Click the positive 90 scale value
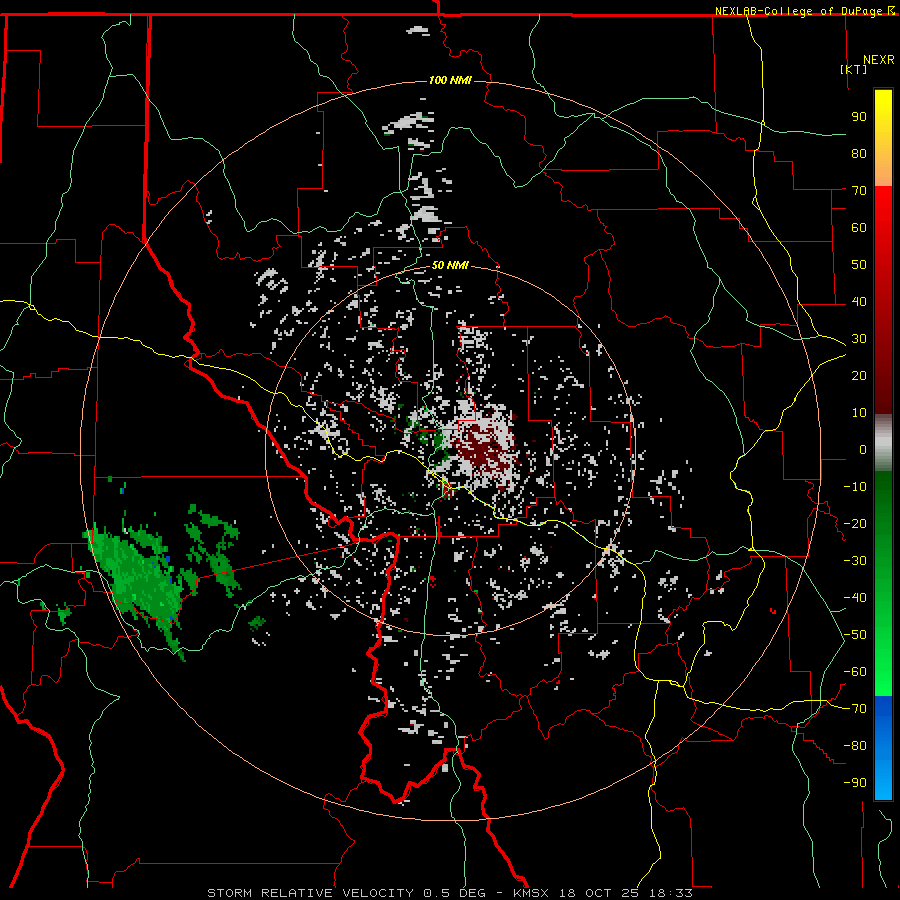Viewport: 900px width, 900px height. point(859,117)
